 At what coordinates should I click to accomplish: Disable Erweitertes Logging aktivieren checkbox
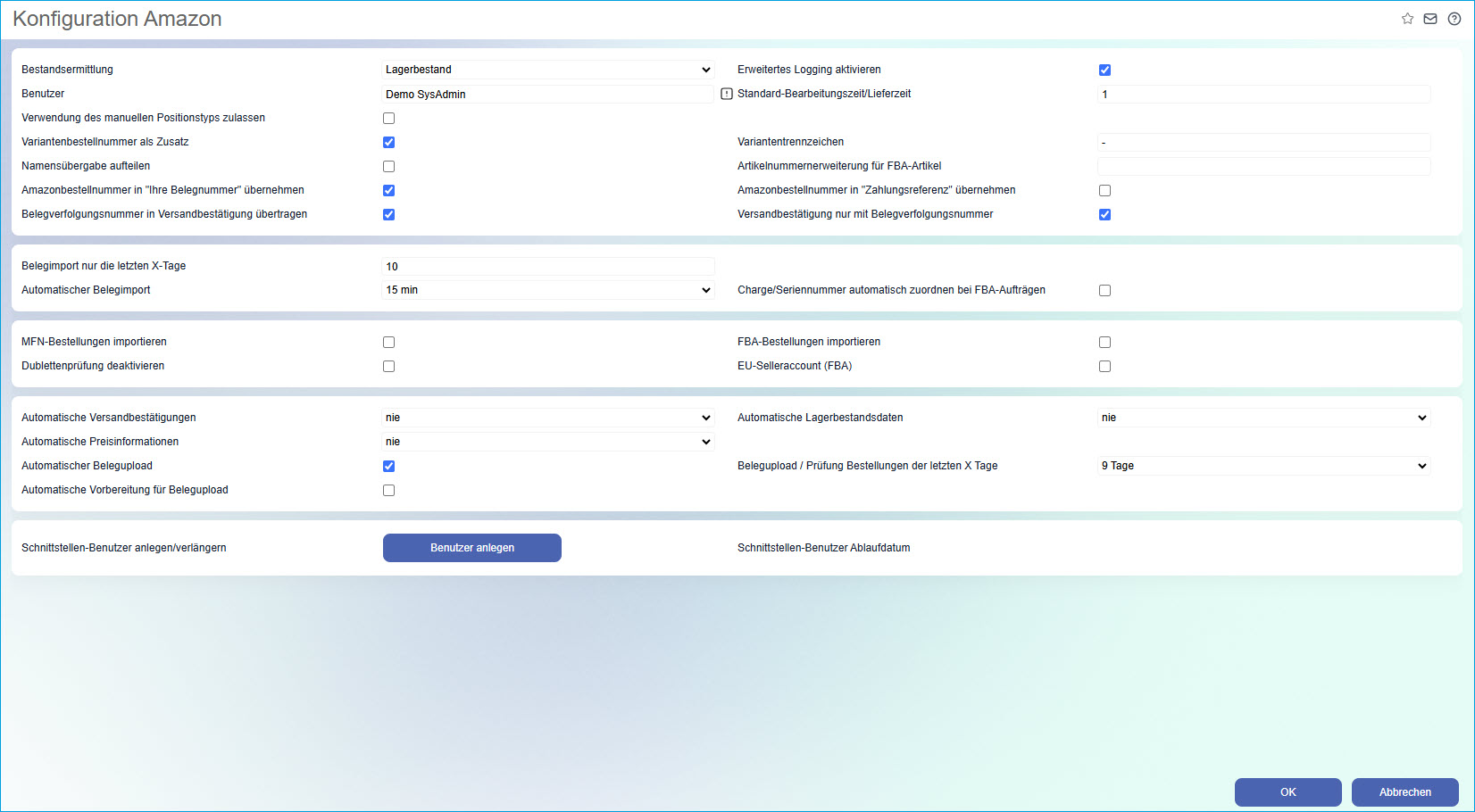coord(1104,70)
